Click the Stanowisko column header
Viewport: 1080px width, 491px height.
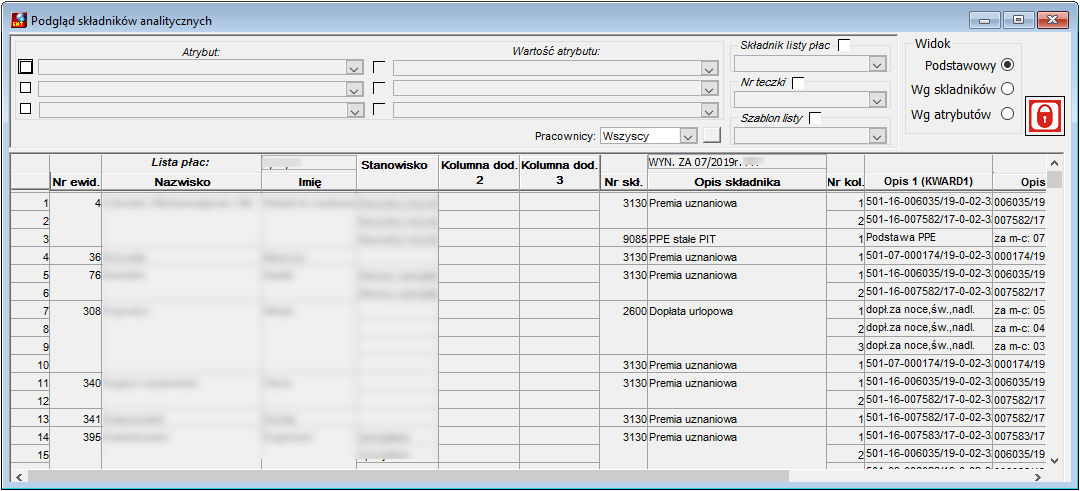tap(397, 165)
